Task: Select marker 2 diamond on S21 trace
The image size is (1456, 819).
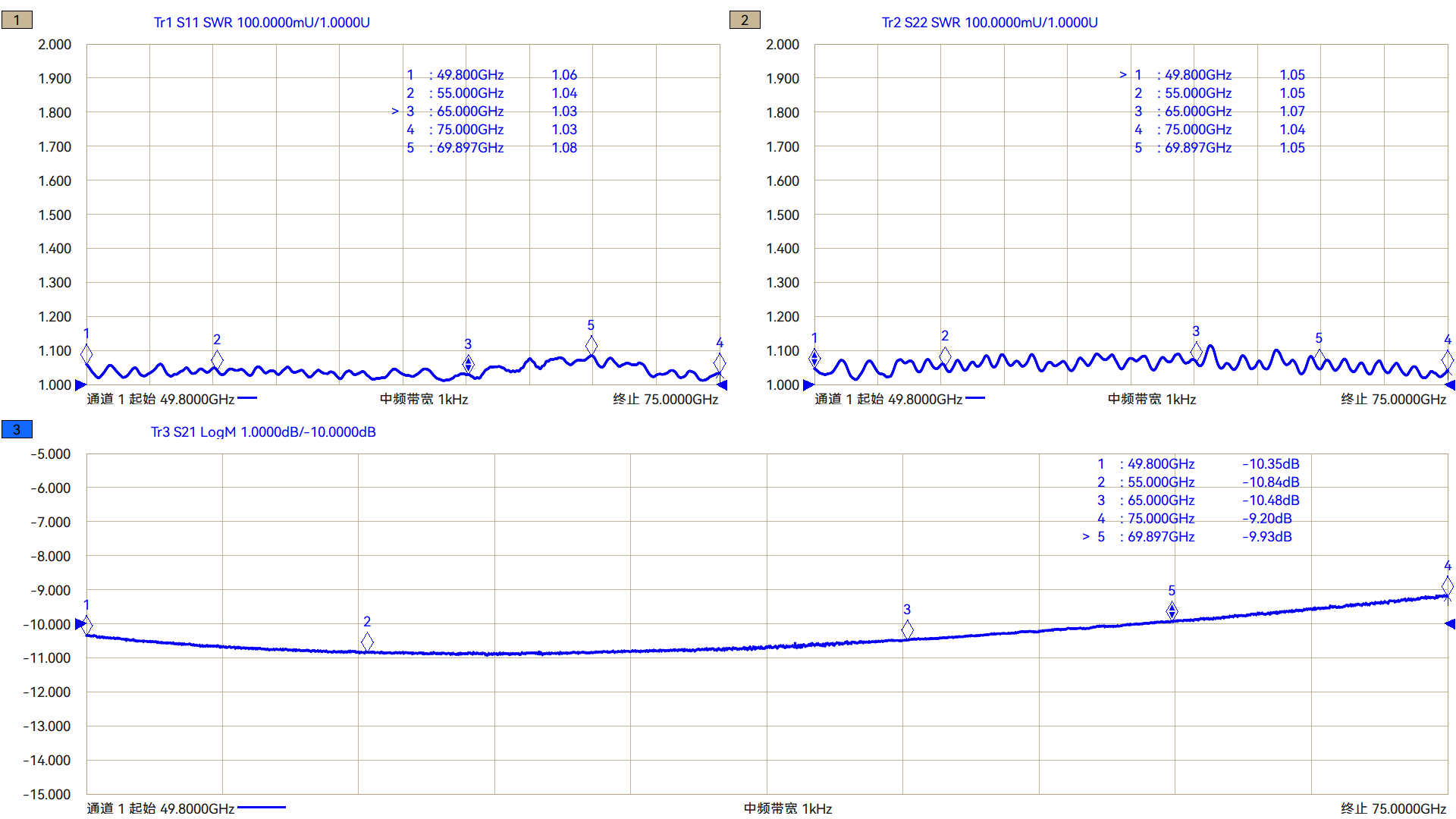Action: tap(367, 642)
